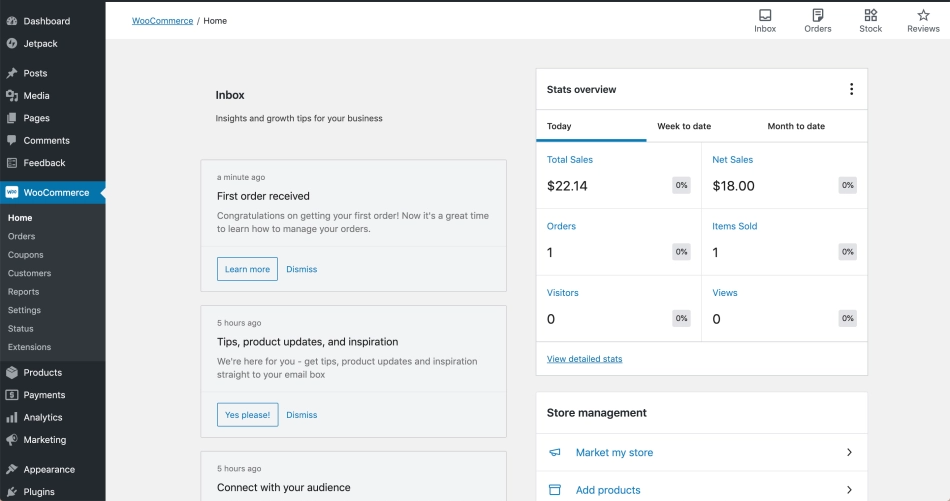Dismiss the First order received note
This screenshot has height=501, width=950.
[x=302, y=269]
